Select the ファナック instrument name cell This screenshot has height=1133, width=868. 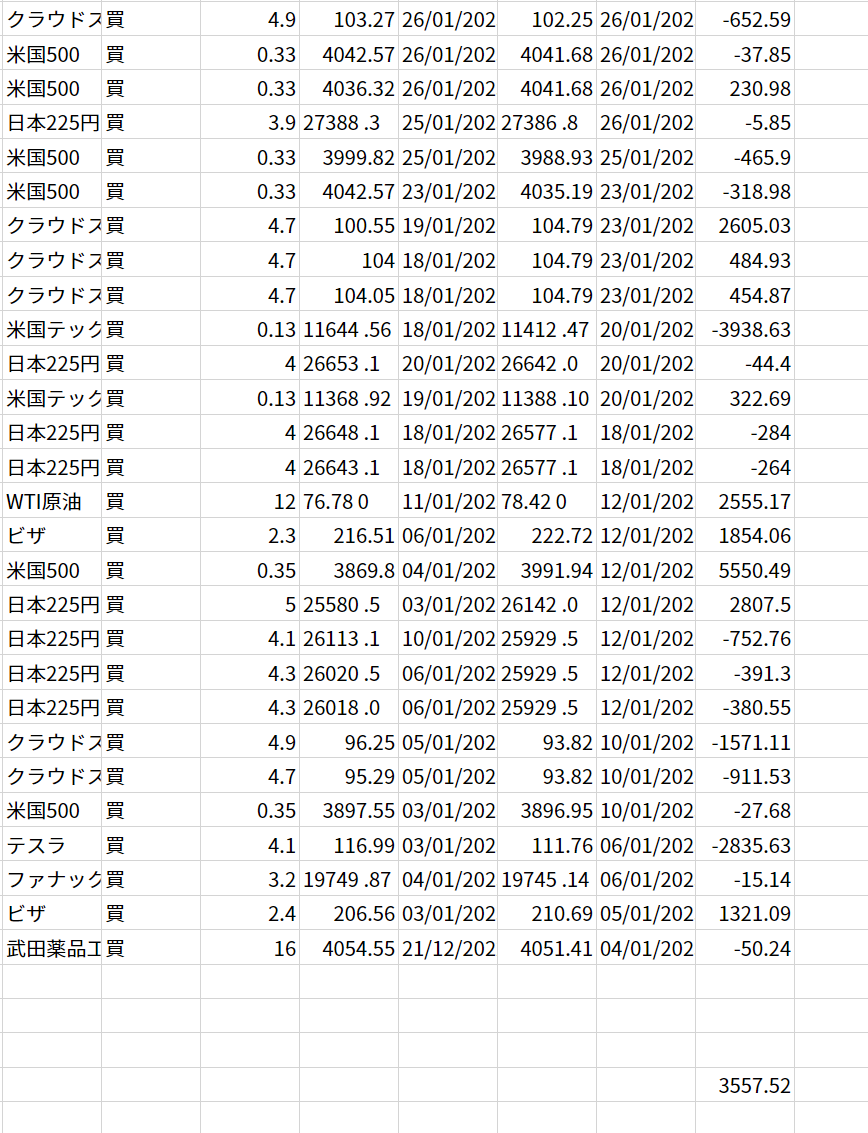pyautogui.click(x=50, y=880)
